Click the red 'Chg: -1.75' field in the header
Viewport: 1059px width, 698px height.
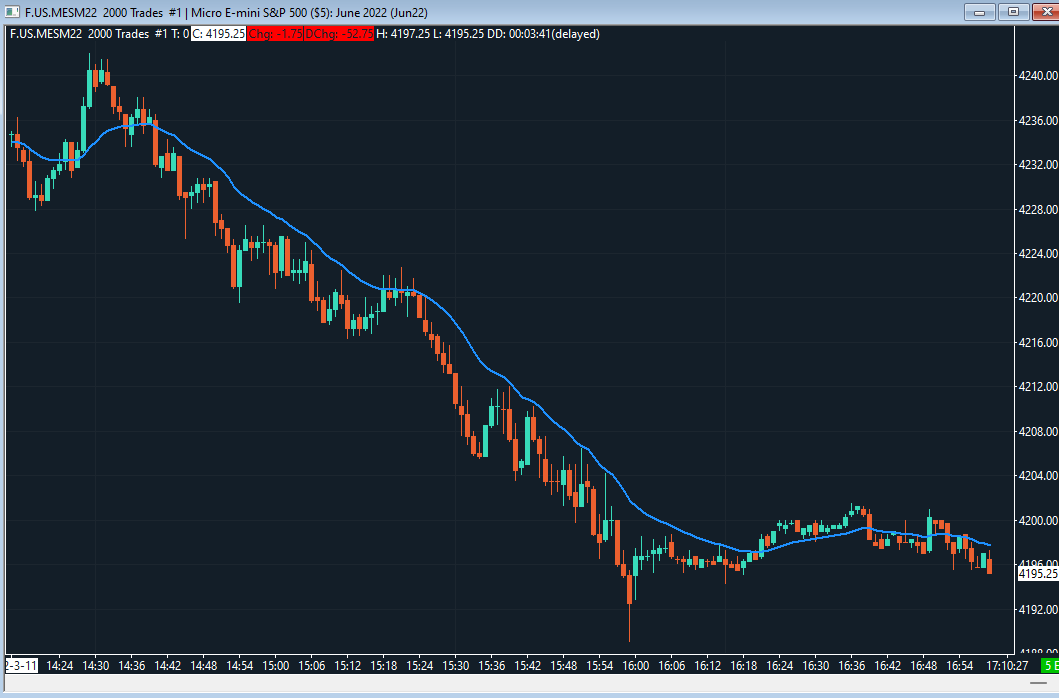pyautogui.click(x=275, y=34)
